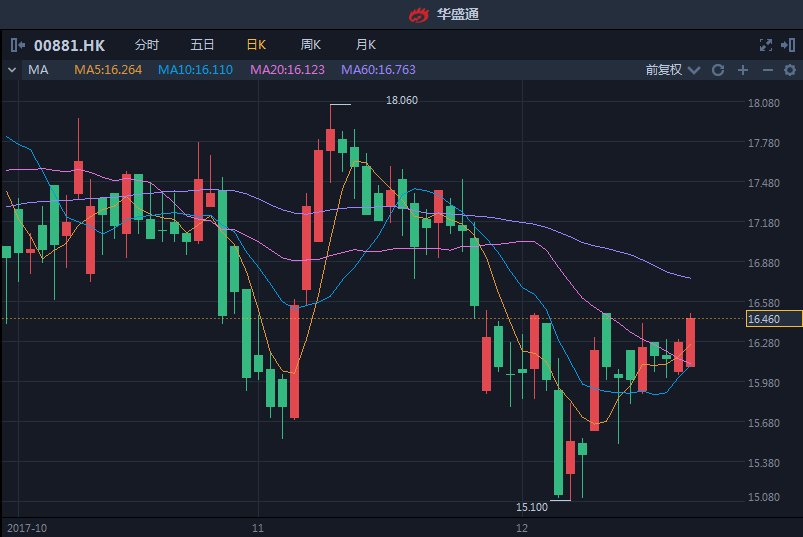
Task: Select the 周K weekly candlestick tab
Action: [x=311, y=45]
